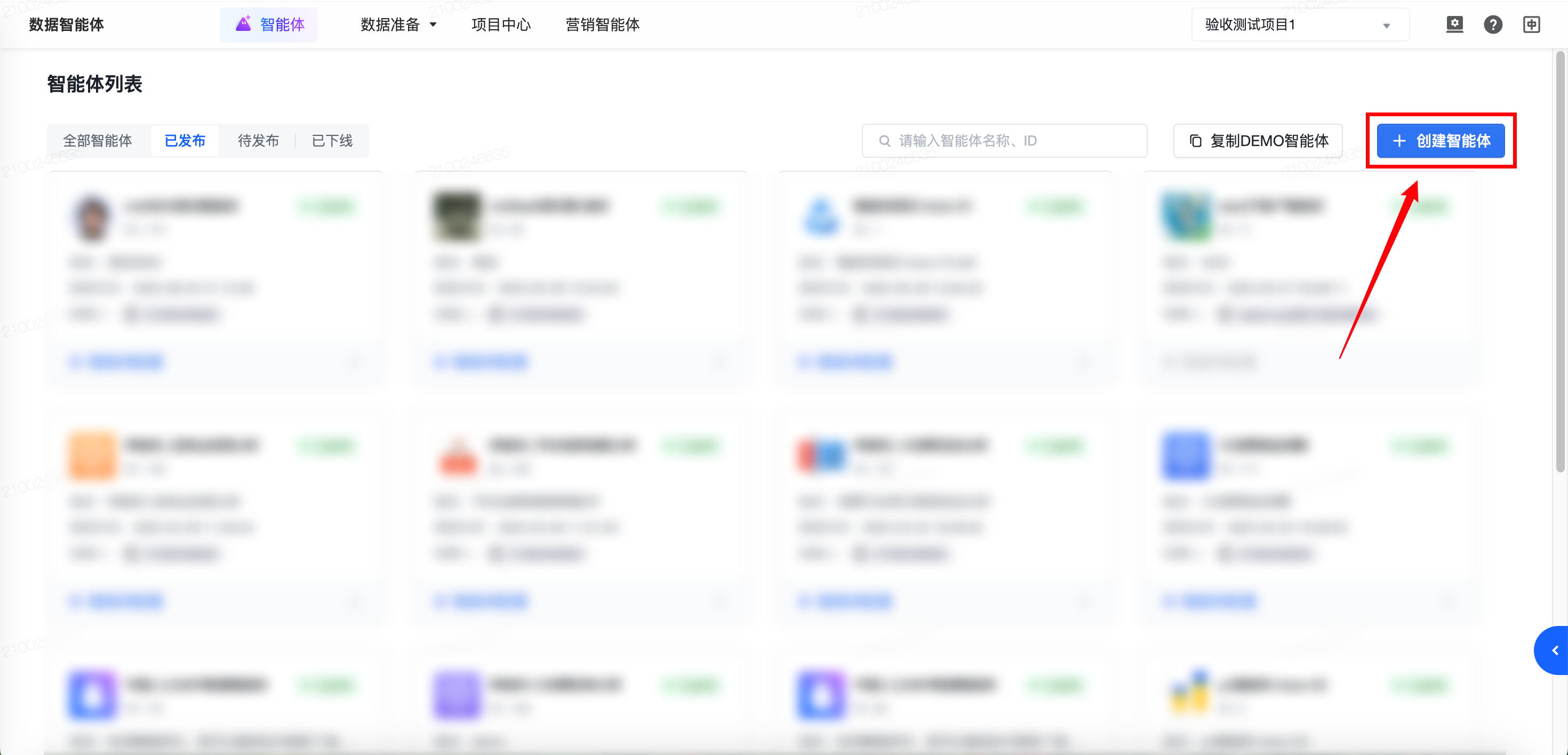Switch to the 待发布 tab
Image resolution: width=1568 pixels, height=755 pixels.
[x=258, y=141]
